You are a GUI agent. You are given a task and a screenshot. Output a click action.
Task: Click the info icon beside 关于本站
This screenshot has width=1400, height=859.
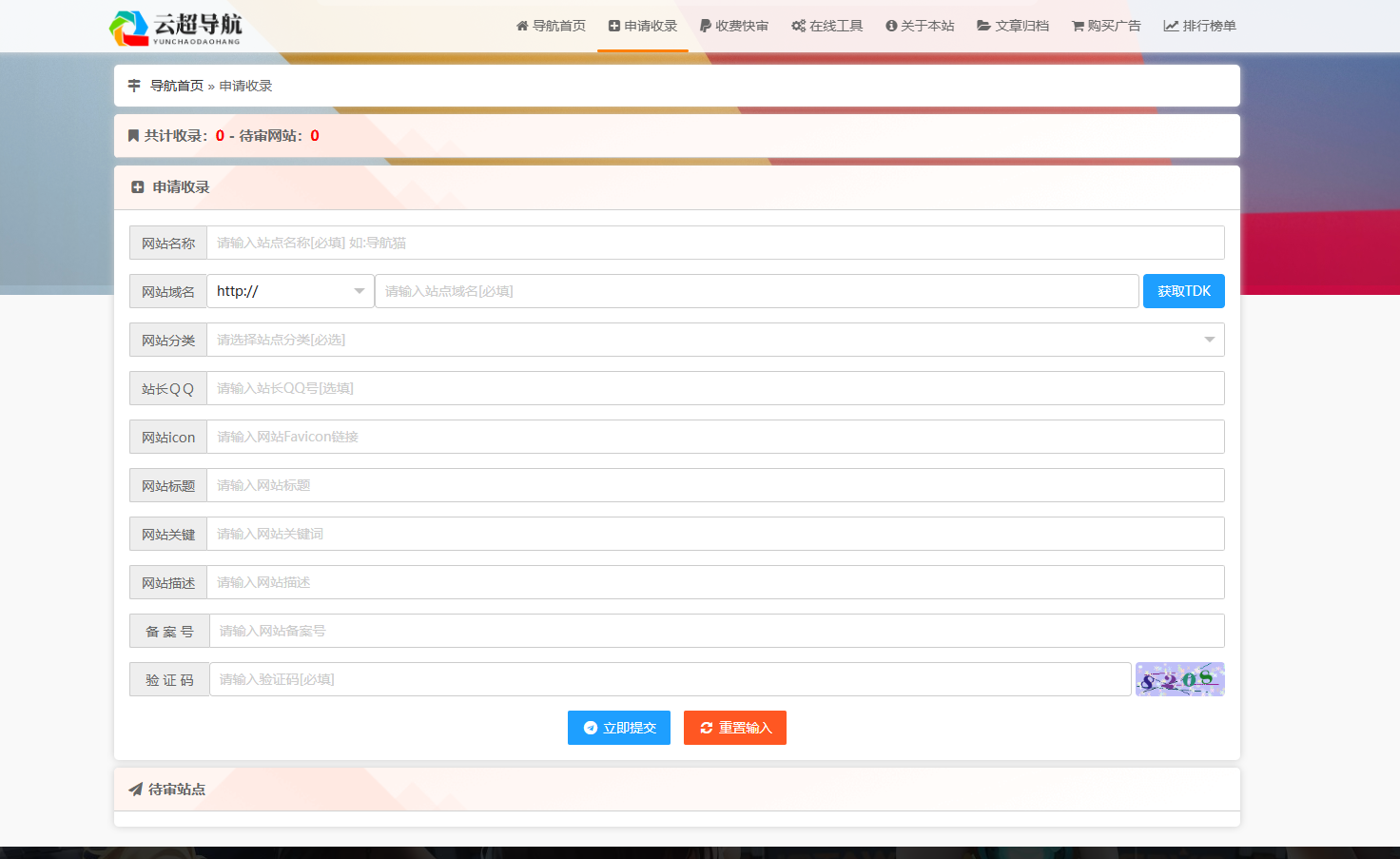[x=890, y=26]
